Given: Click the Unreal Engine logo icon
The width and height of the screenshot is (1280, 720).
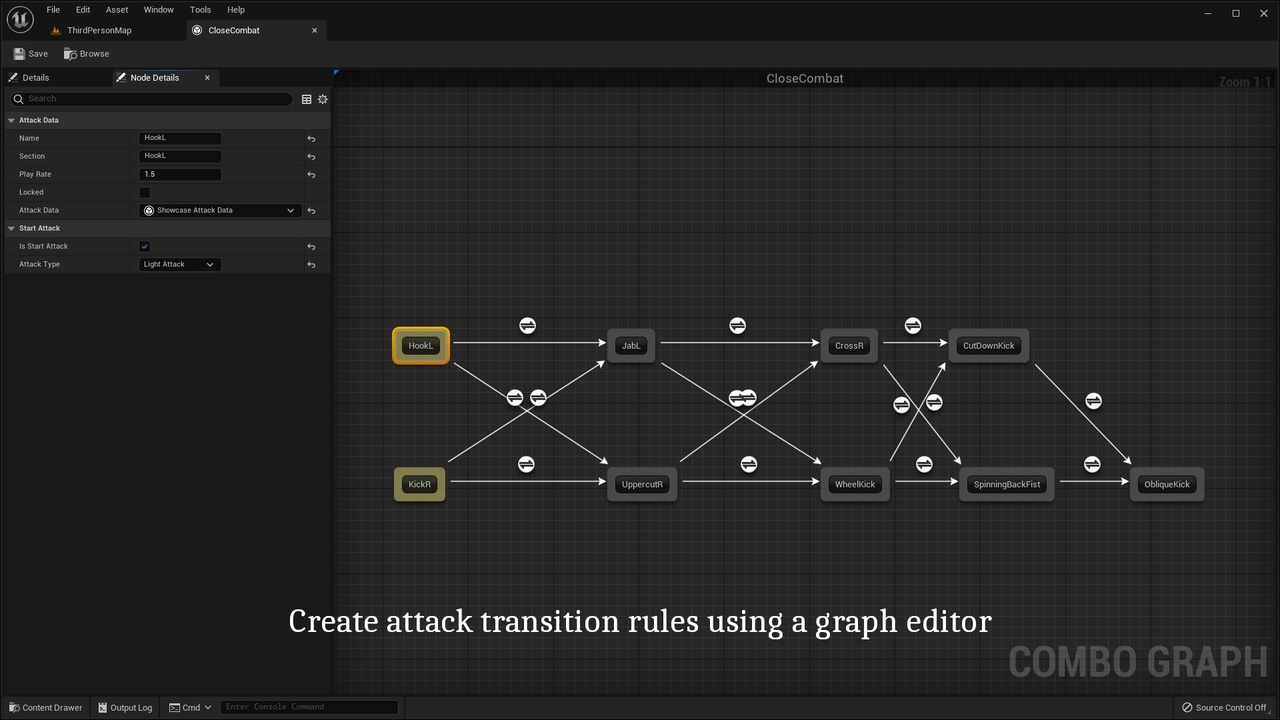Looking at the screenshot, I should 20,19.
